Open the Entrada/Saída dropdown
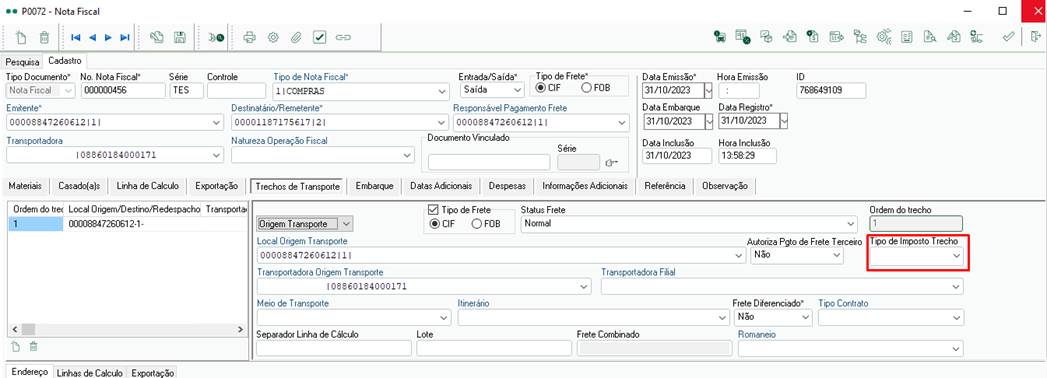1047x378 pixels. 518,90
